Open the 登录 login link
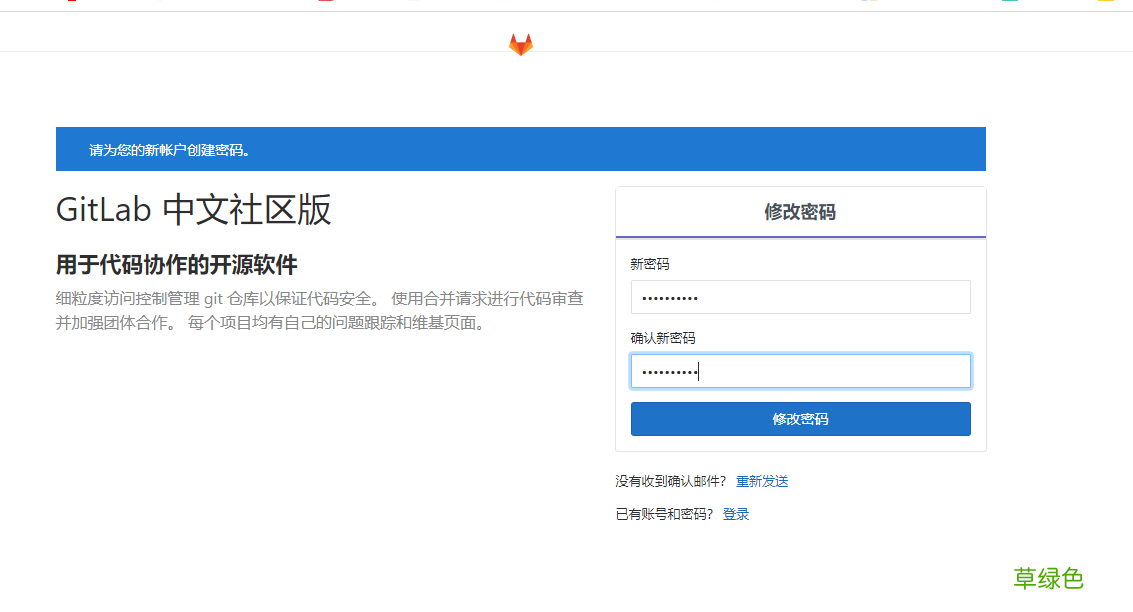Image resolution: width=1133 pixels, height=612 pixels. click(x=736, y=513)
